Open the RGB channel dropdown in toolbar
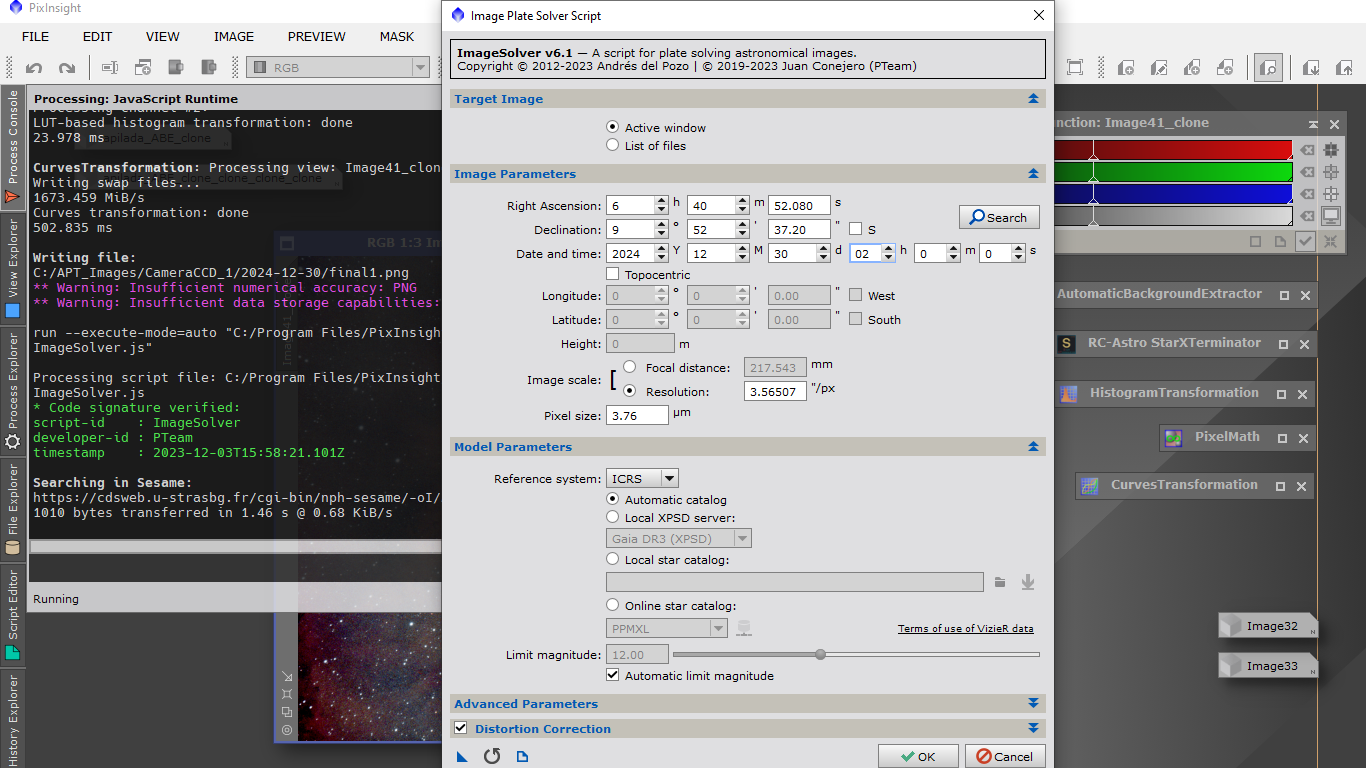This screenshot has height=768, width=1366. (x=338, y=68)
